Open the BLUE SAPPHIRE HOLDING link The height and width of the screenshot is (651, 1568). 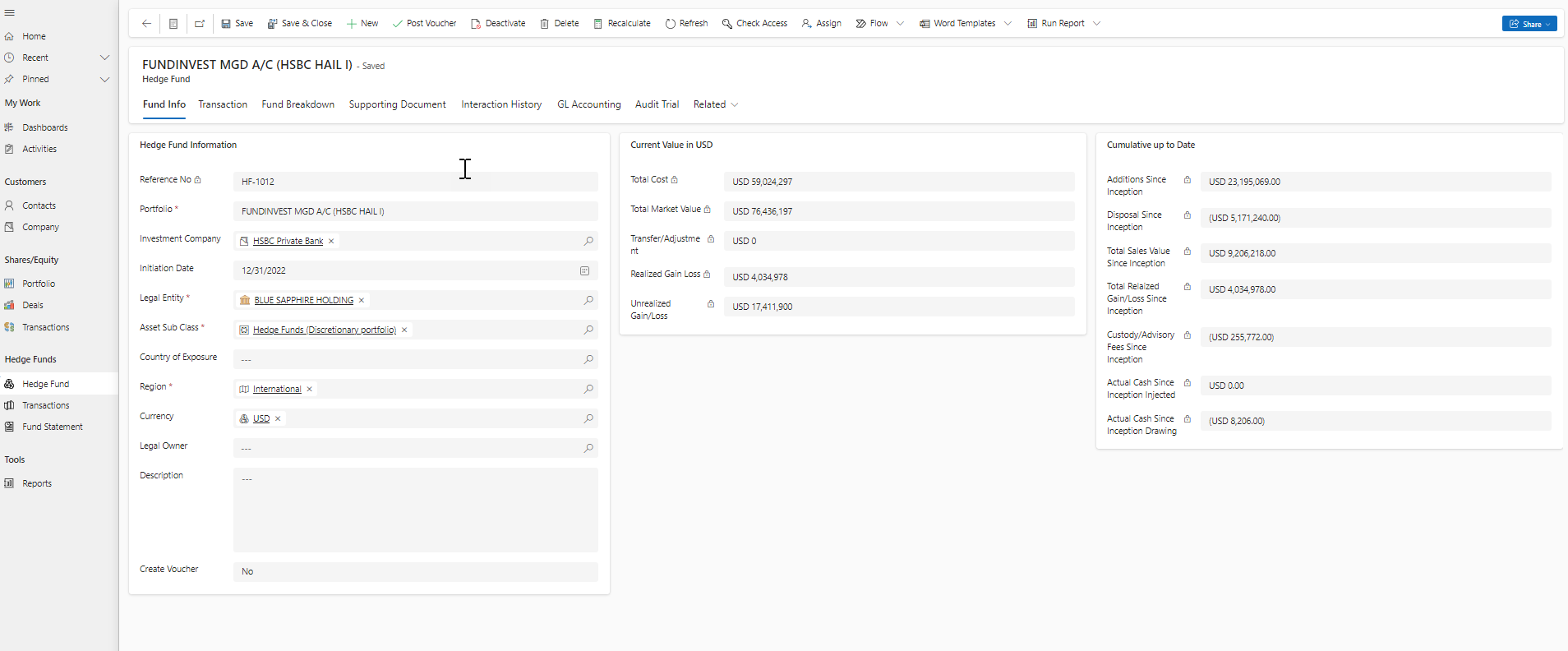(303, 300)
